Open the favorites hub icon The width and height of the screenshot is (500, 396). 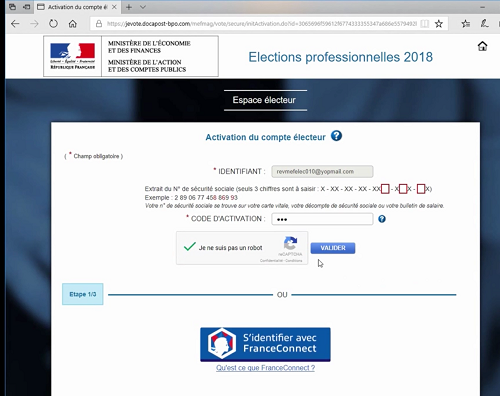(x=466, y=24)
